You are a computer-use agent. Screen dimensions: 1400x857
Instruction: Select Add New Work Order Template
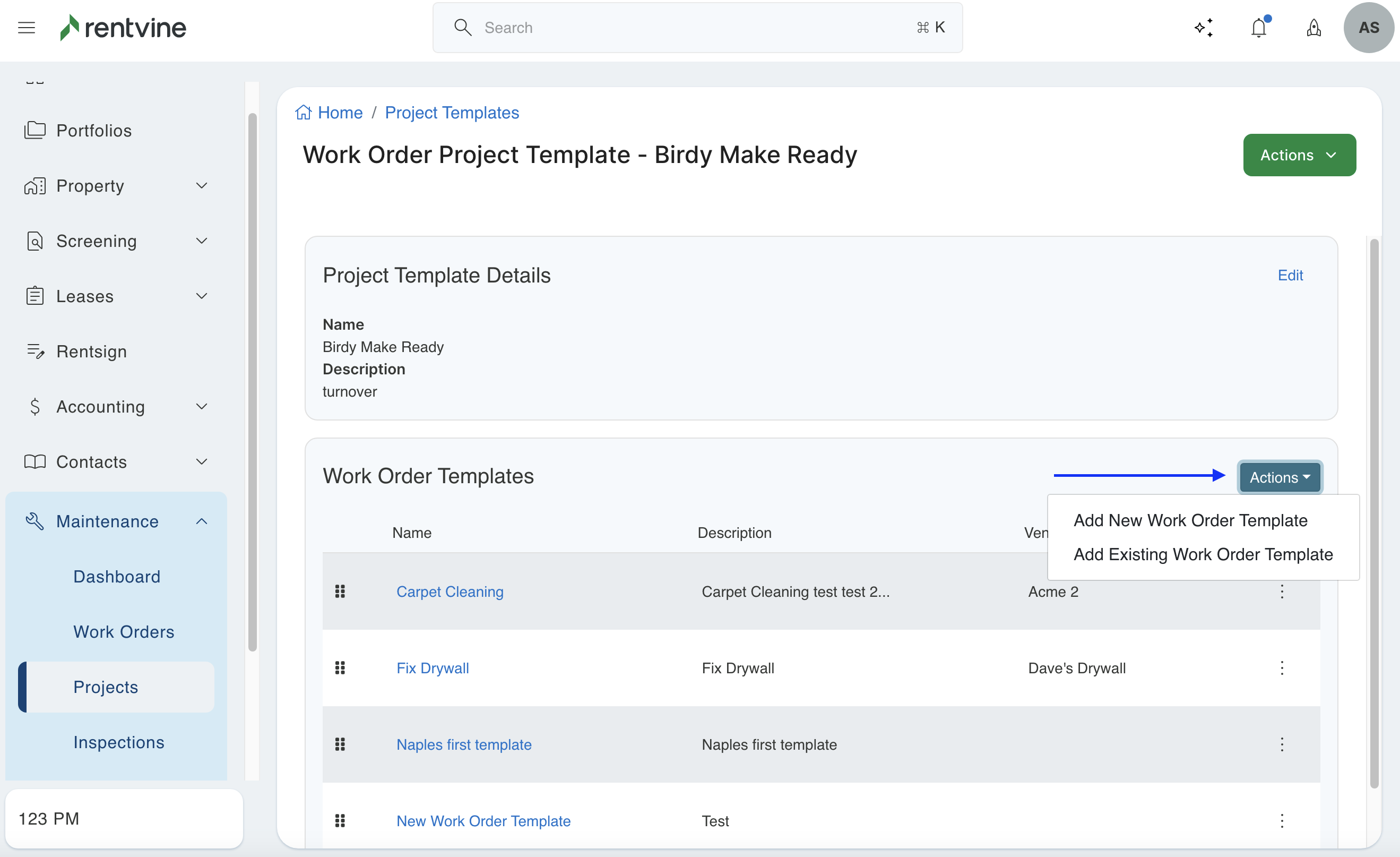tap(1190, 520)
